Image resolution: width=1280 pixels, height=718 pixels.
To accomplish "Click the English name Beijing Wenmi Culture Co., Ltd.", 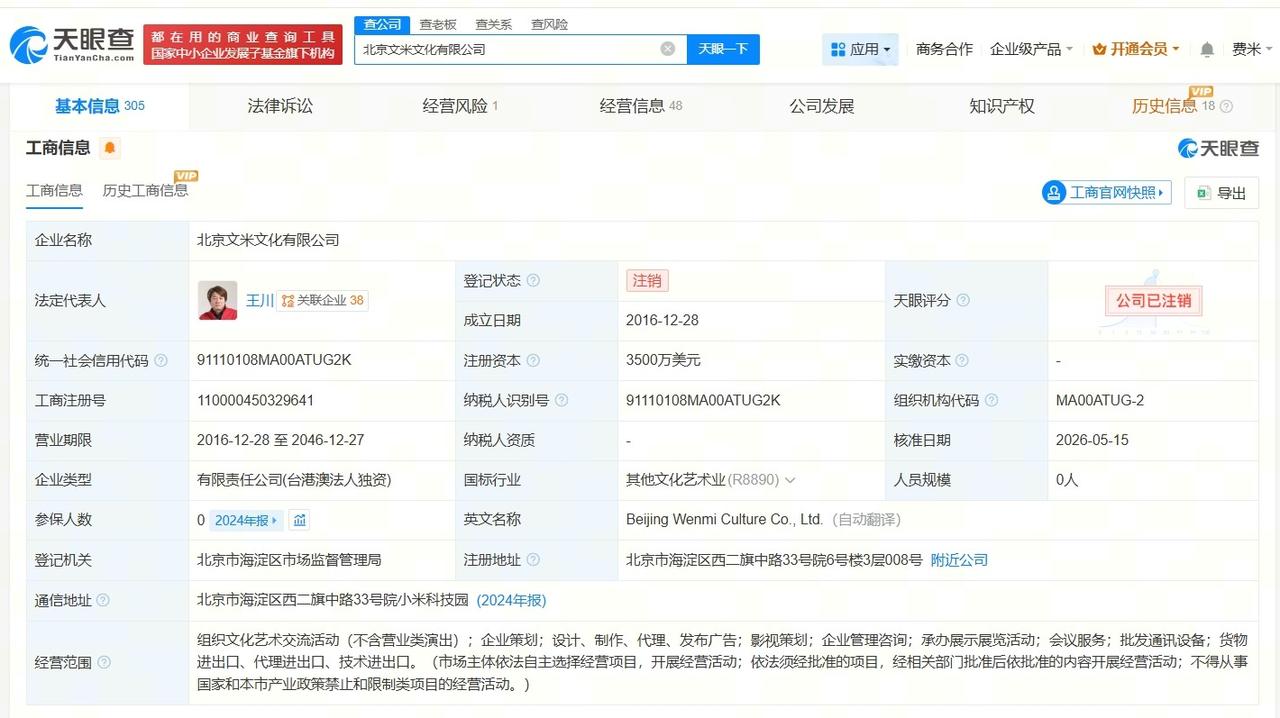I will coord(725,520).
